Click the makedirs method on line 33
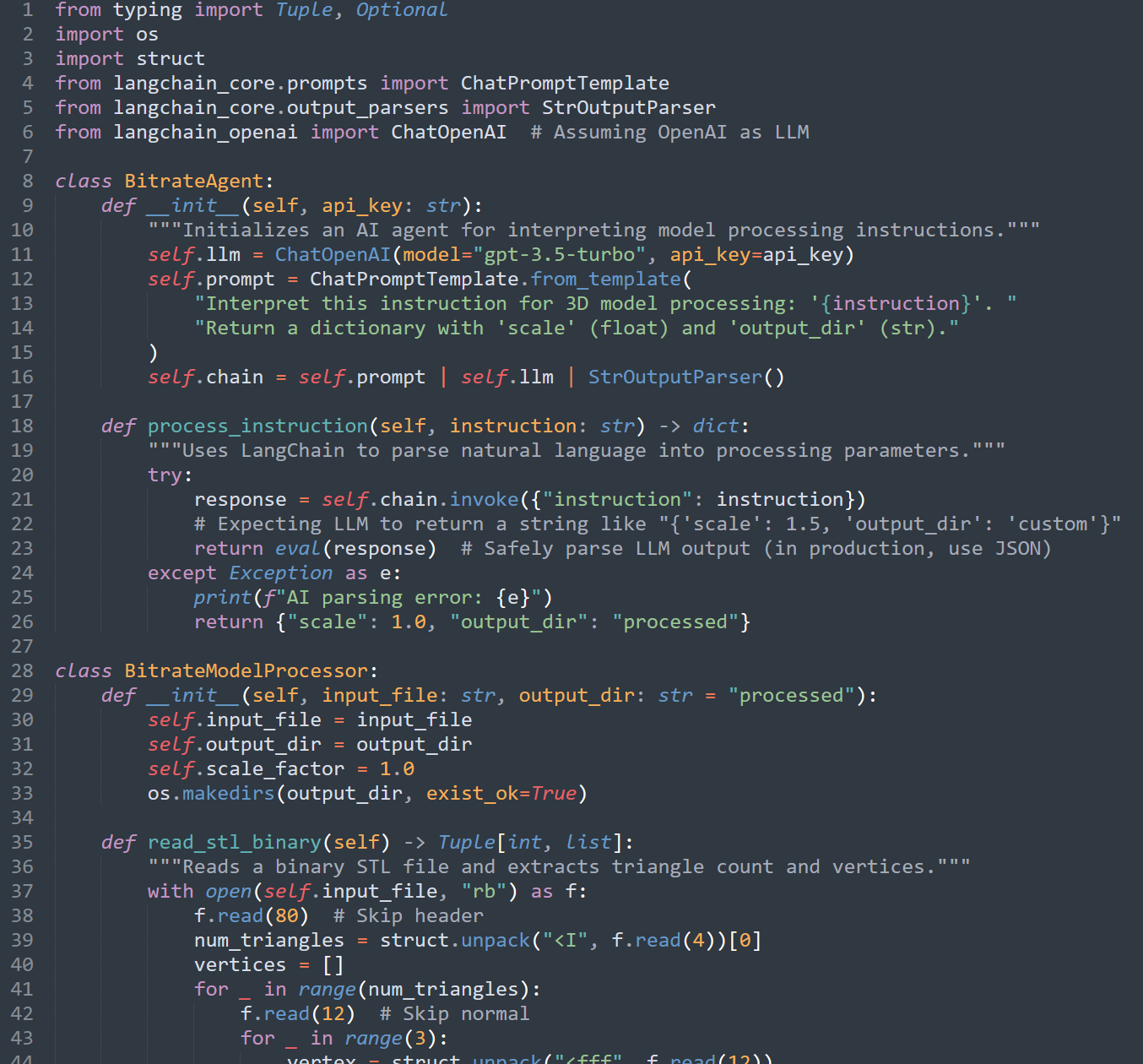The width and height of the screenshot is (1143, 1064). 229,793
